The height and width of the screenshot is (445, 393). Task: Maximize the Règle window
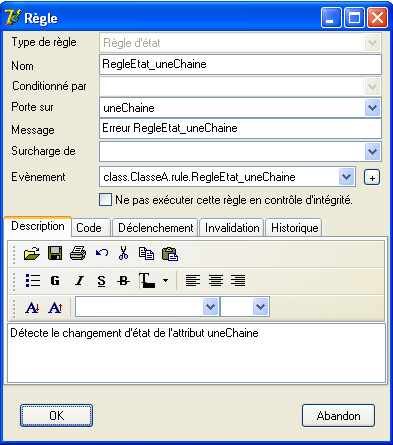pyautogui.click(x=354, y=18)
